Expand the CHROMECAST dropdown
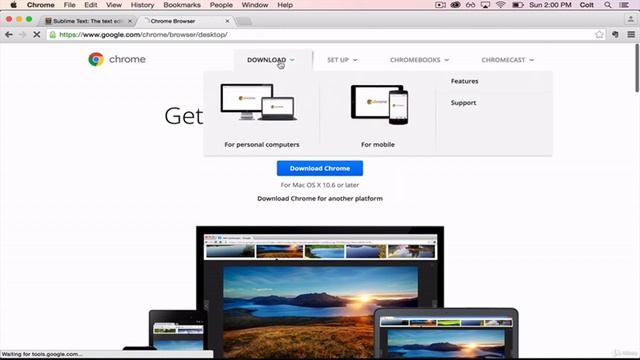Viewport: 640px width, 360px height. [x=507, y=60]
